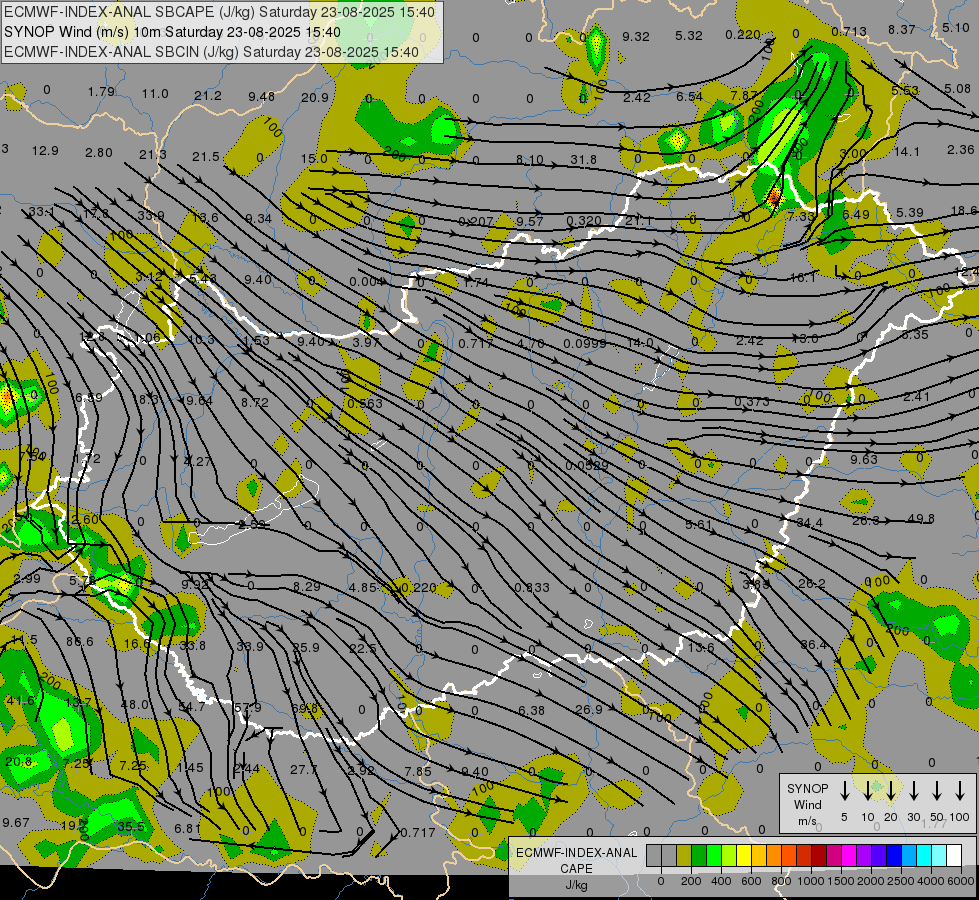Select the pure yellow CAPE legend swatch
979x900 pixels.
[744, 856]
